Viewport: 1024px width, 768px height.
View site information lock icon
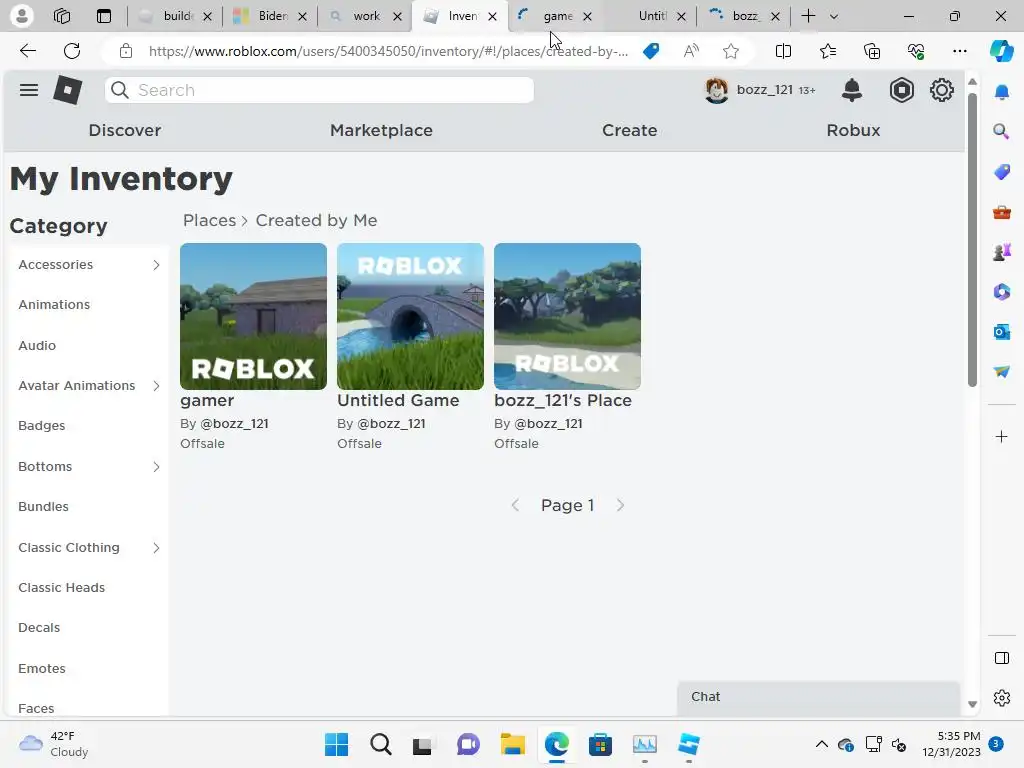click(x=125, y=51)
